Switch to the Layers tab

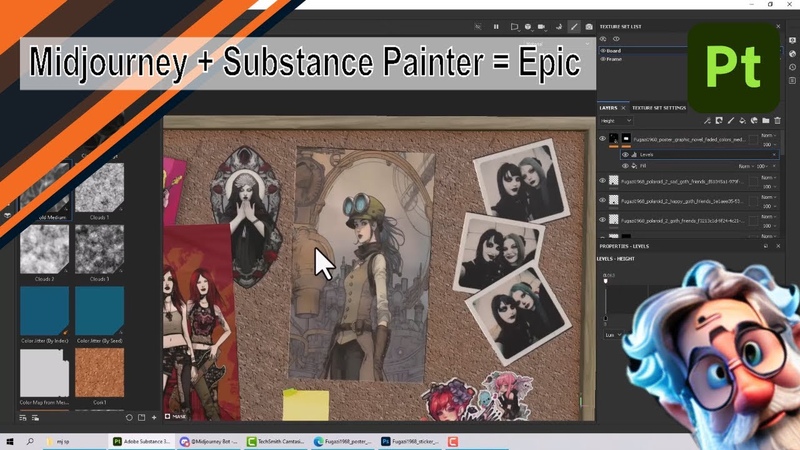pyautogui.click(x=608, y=108)
